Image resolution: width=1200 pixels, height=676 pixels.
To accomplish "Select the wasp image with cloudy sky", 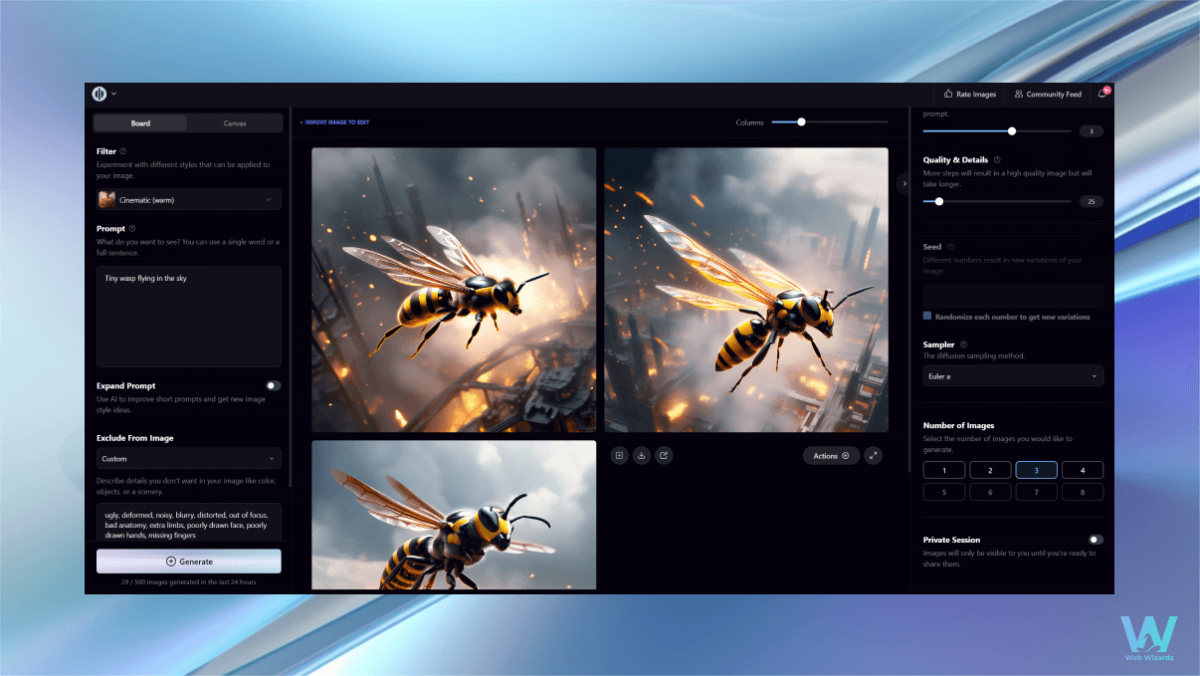I will pyautogui.click(x=454, y=515).
